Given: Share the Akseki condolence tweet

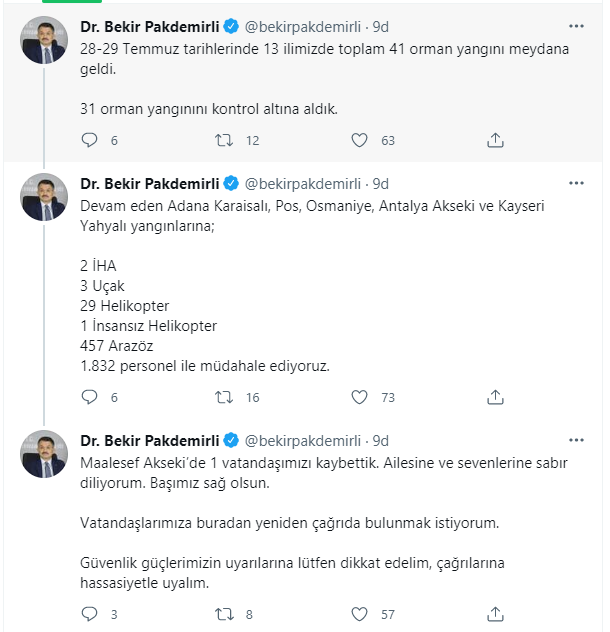Looking at the screenshot, I should [495, 614].
